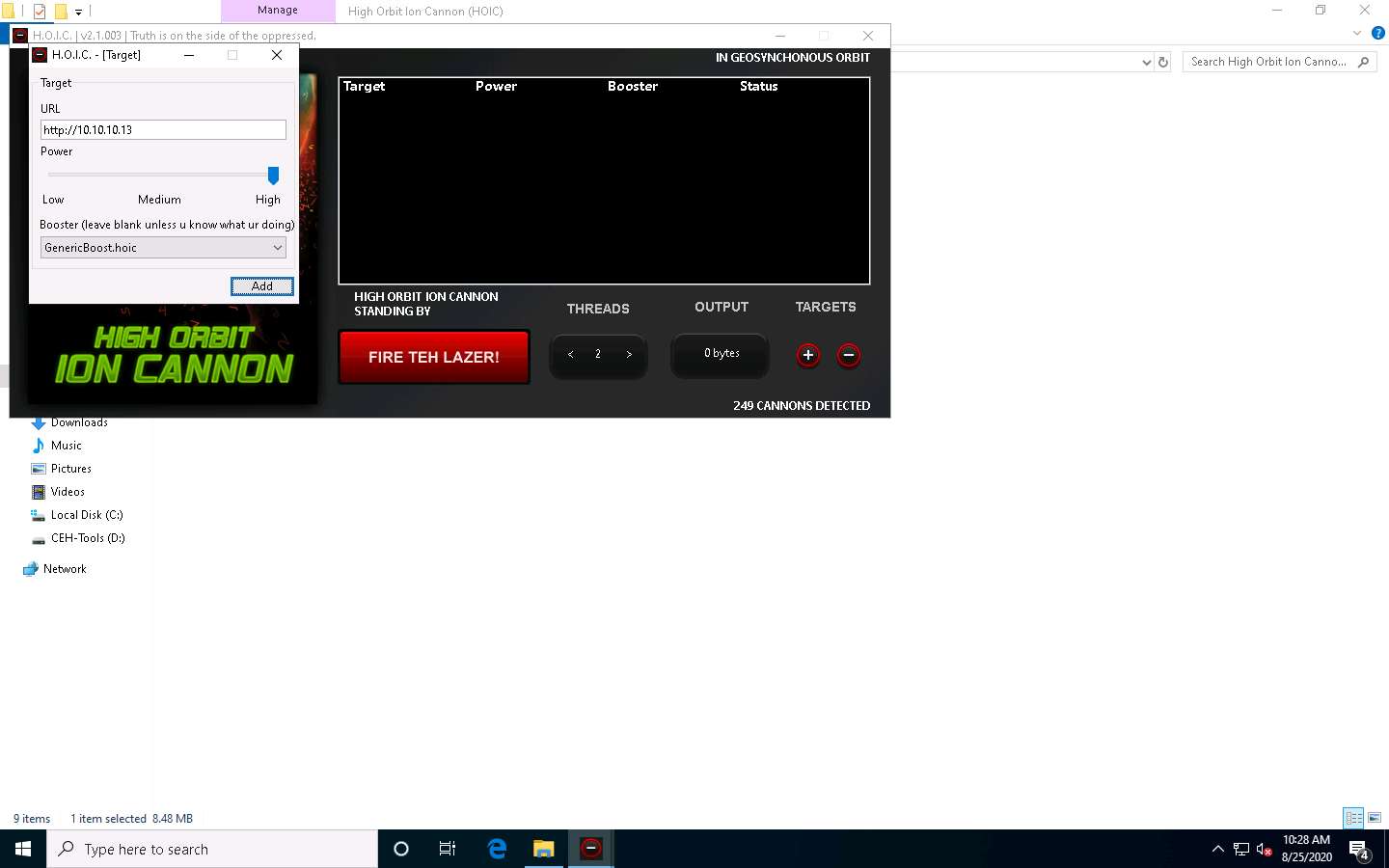Image resolution: width=1389 pixels, height=868 pixels.
Task: Increase threads with the right arrow
Action: [x=629, y=354]
